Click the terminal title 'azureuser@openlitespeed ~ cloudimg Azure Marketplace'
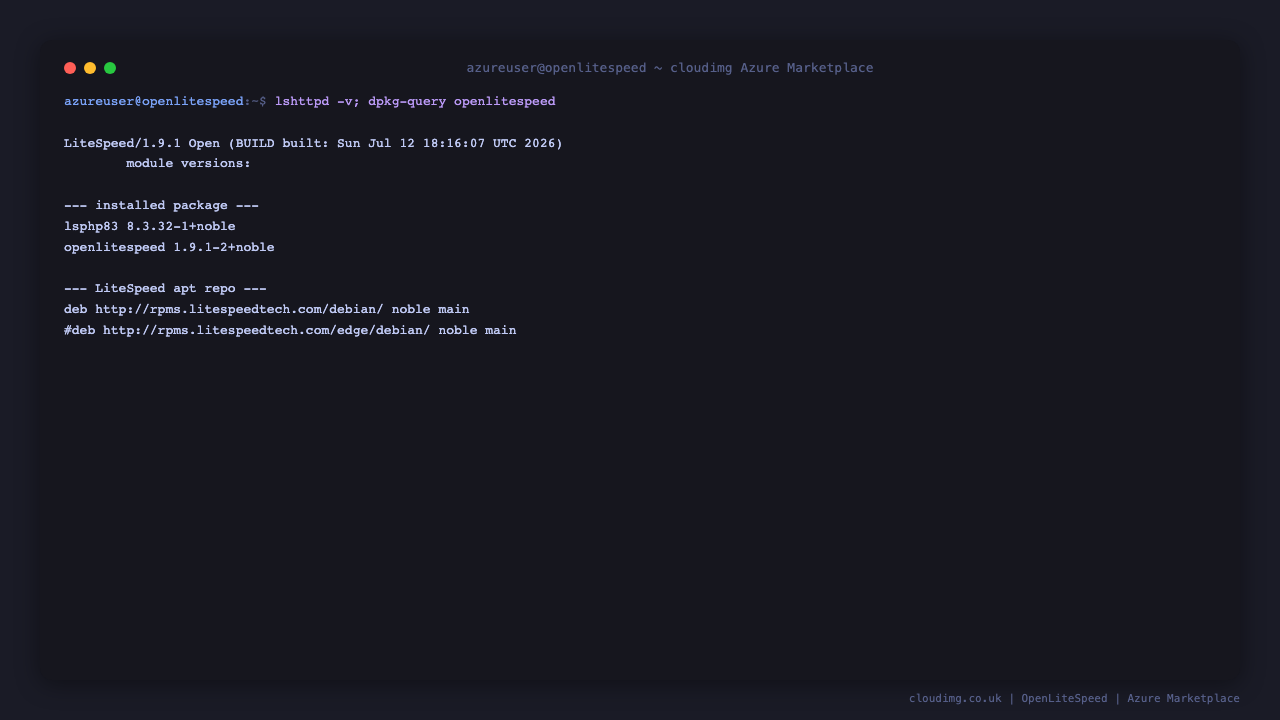This screenshot has height=720, width=1280. point(670,68)
